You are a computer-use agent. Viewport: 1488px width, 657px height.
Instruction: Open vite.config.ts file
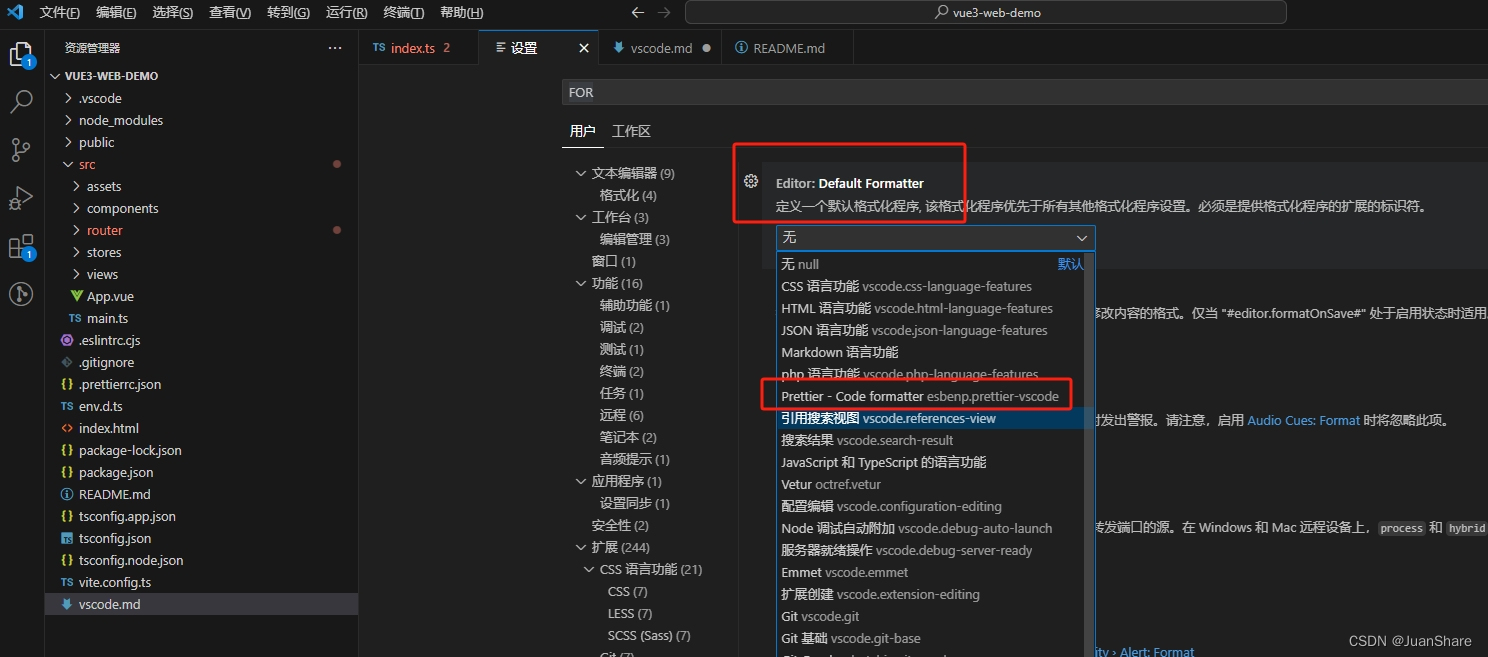(x=115, y=582)
